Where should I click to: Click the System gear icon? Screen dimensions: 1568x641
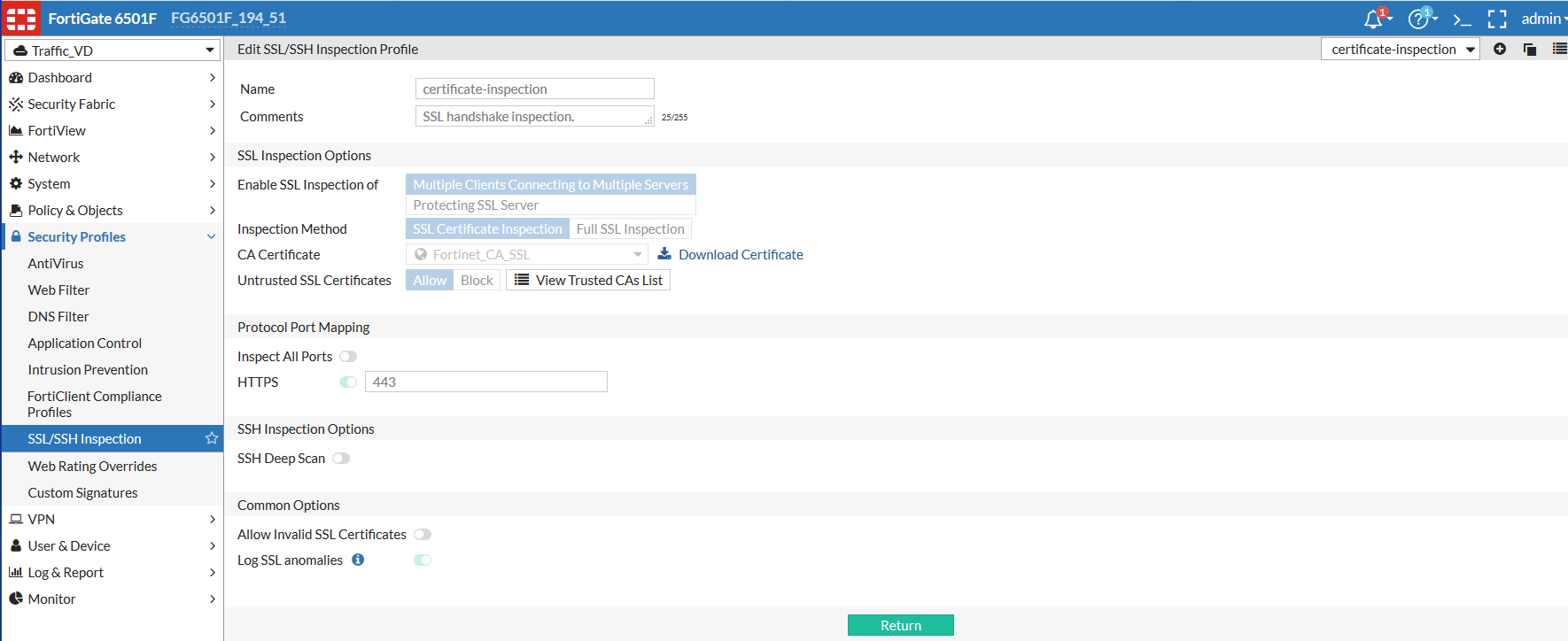pos(16,184)
